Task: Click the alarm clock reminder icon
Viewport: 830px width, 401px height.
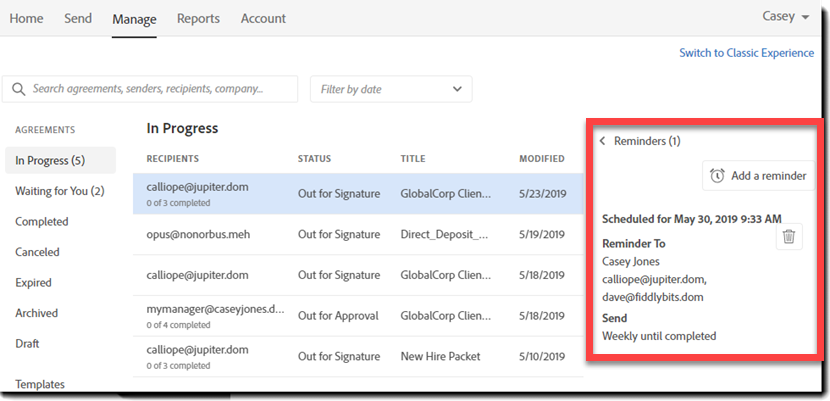Action: 717,176
